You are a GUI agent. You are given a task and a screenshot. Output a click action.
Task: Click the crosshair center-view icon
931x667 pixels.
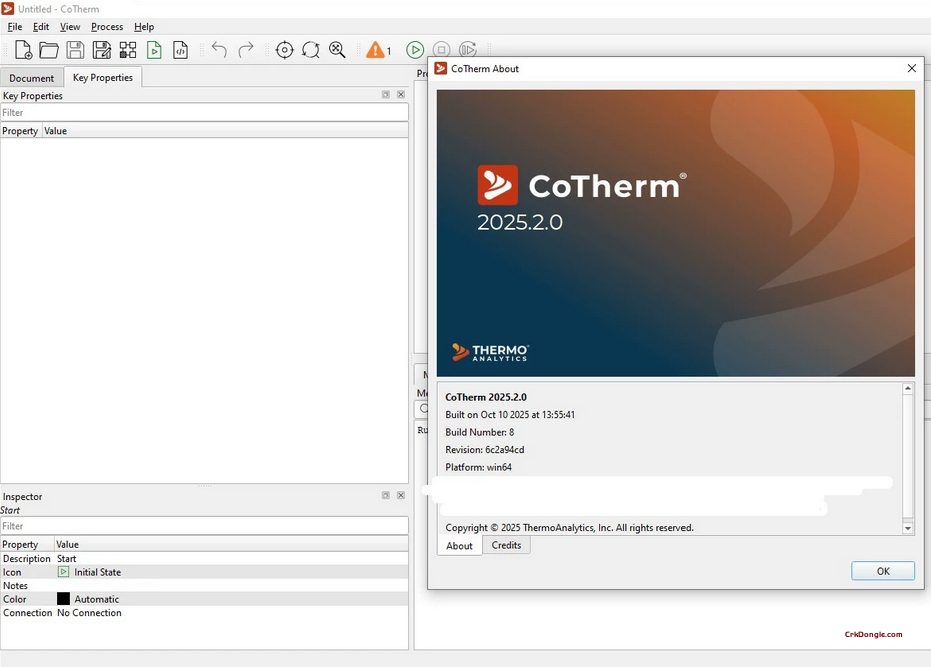tap(284, 50)
